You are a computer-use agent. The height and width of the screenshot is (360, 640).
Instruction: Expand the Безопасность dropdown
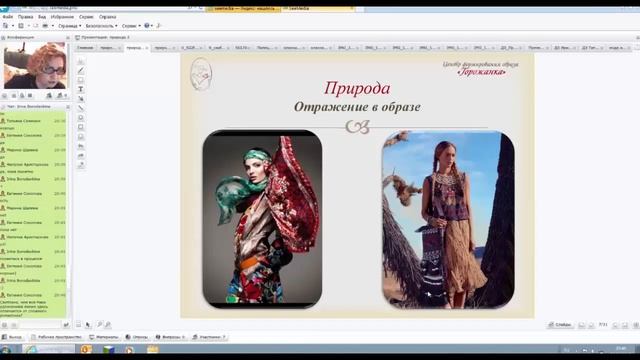click(101, 26)
